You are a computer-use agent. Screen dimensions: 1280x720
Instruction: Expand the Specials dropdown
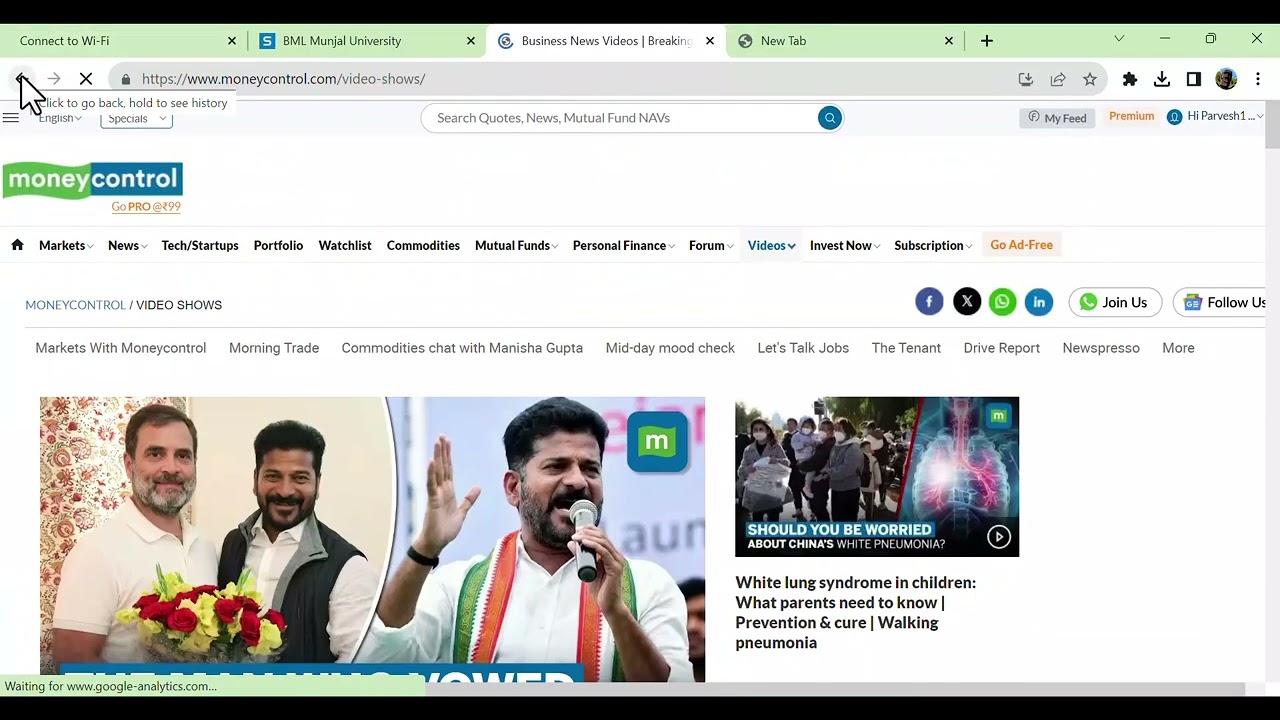(136, 118)
